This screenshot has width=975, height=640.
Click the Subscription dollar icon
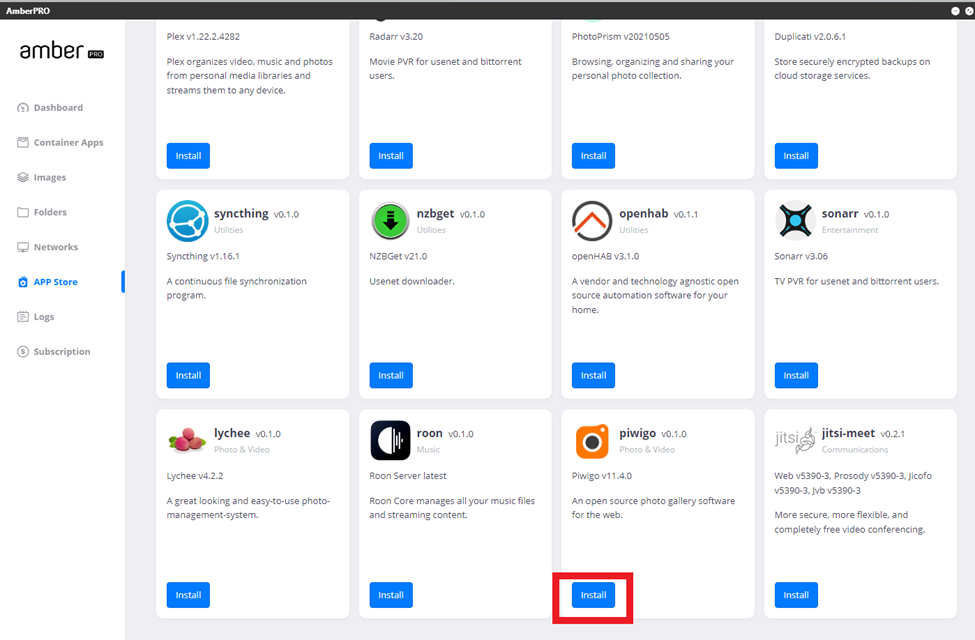23,351
